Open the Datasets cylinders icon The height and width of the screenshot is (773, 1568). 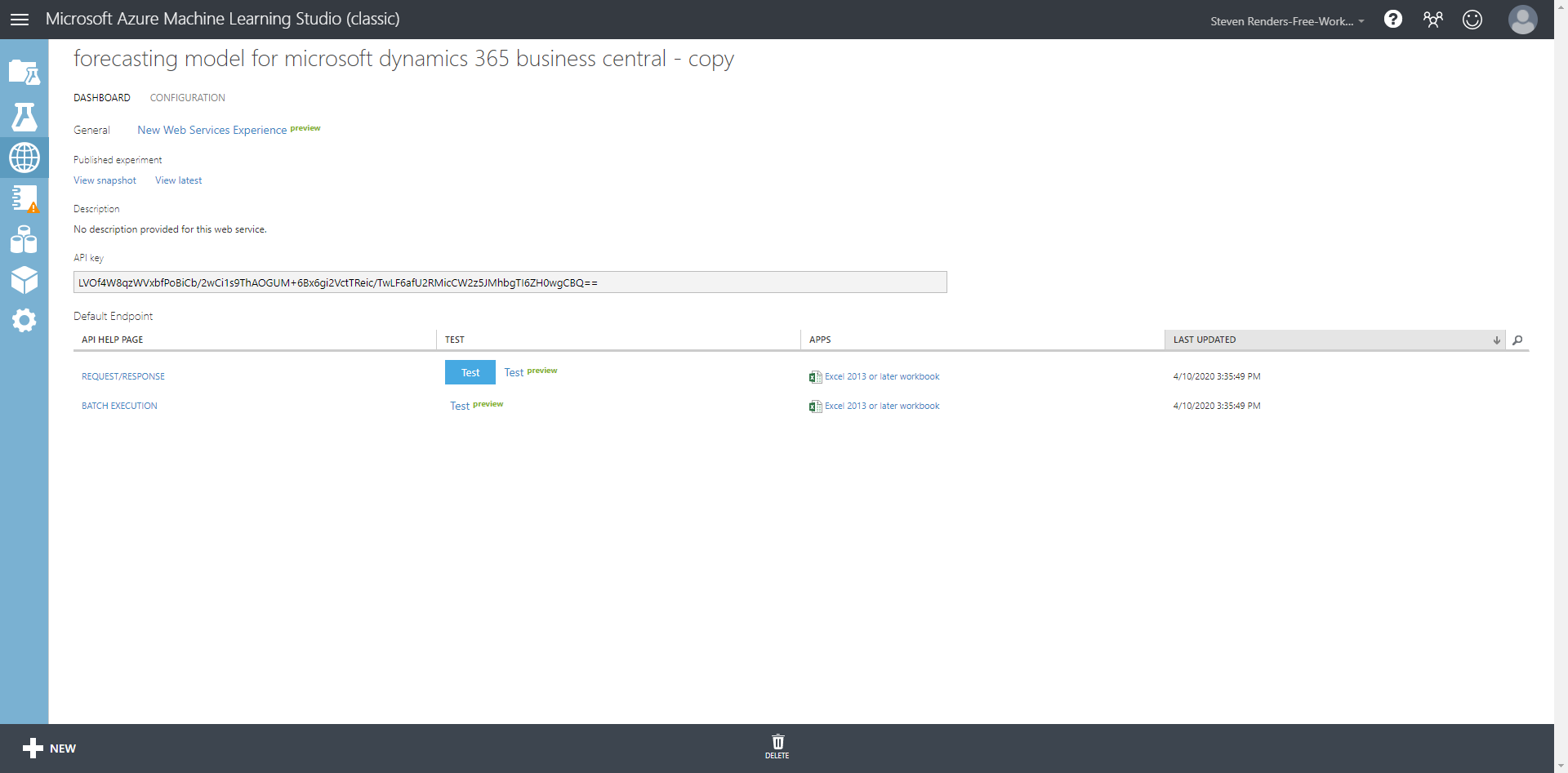point(24,239)
